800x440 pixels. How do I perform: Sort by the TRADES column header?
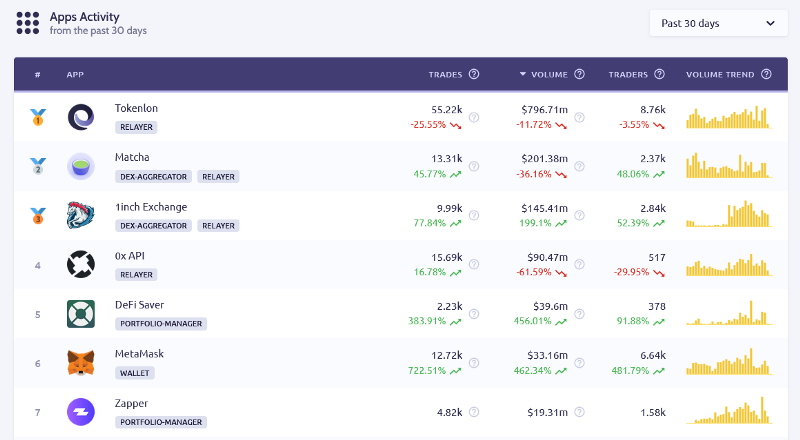(x=445, y=75)
